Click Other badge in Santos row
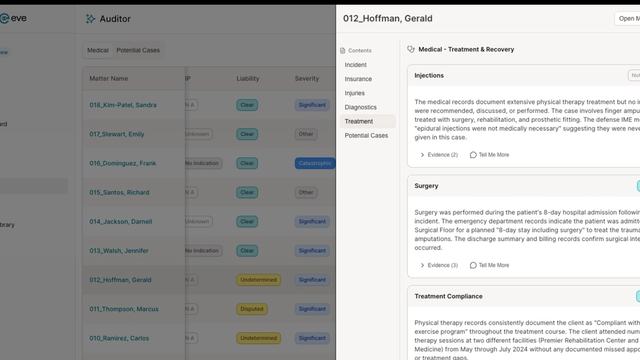 click(306, 192)
